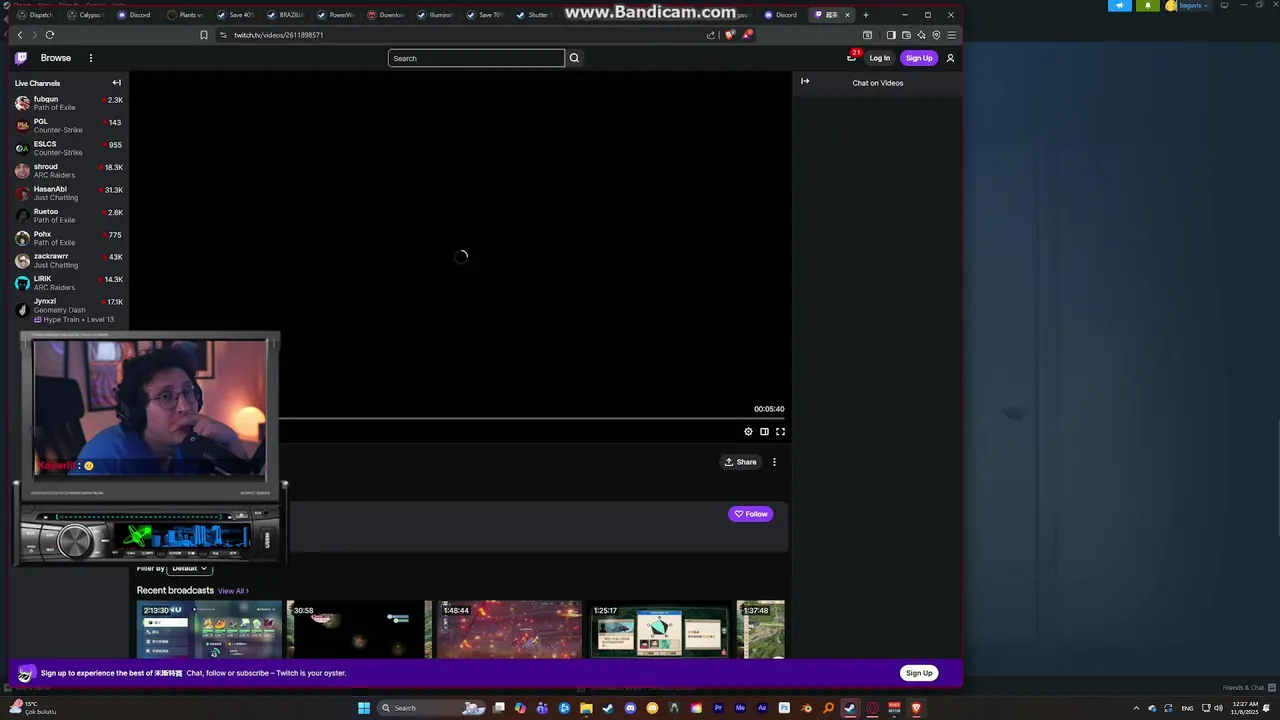Image resolution: width=1280 pixels, height=720 pixels.
Task: Click the Log In button
Action: point(880,58)
